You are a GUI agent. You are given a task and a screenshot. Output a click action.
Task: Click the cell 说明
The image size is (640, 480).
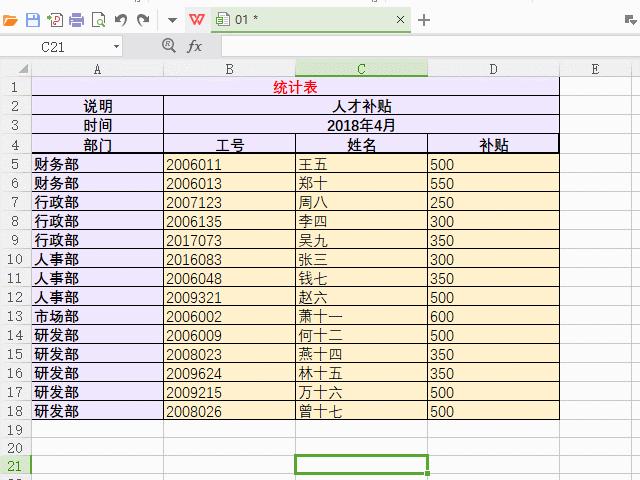pos(97,106)
